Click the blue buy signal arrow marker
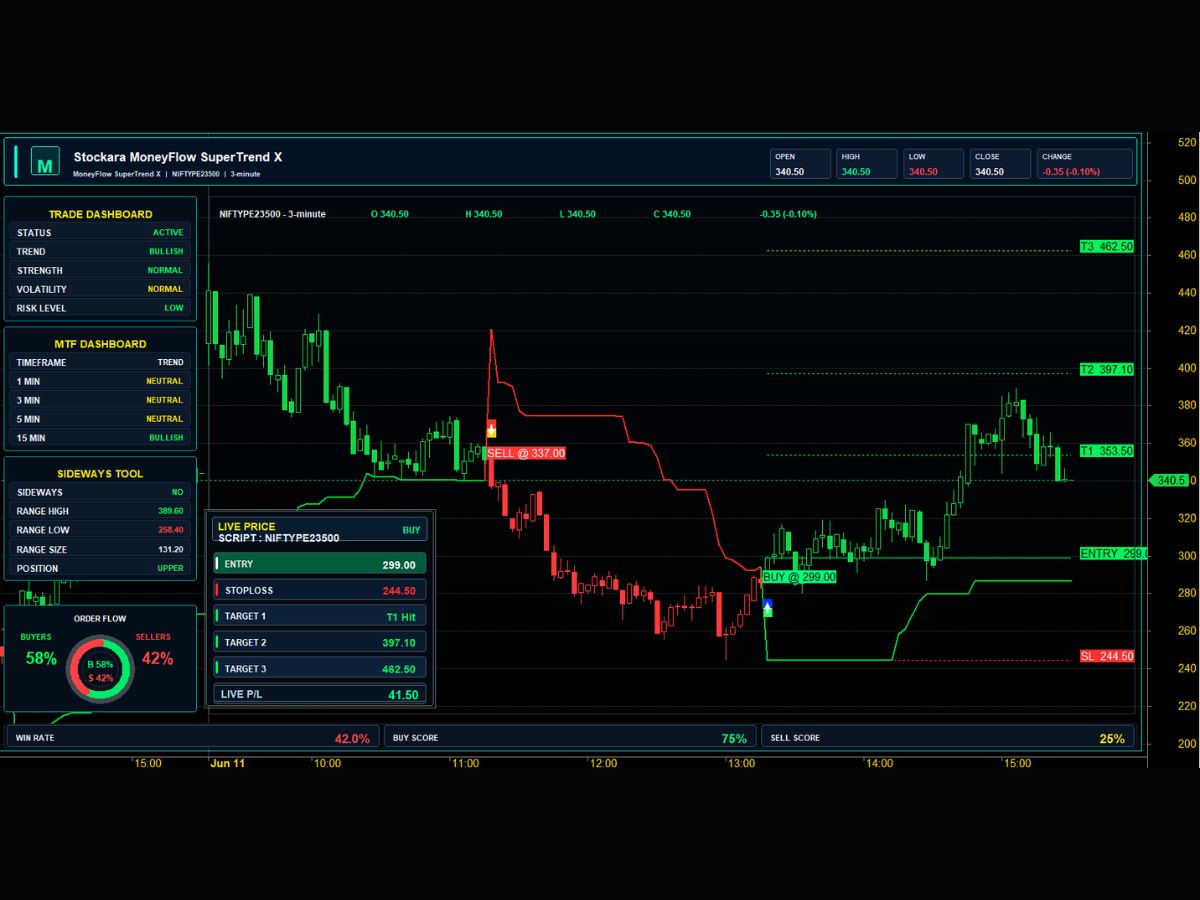 [767, 607]
